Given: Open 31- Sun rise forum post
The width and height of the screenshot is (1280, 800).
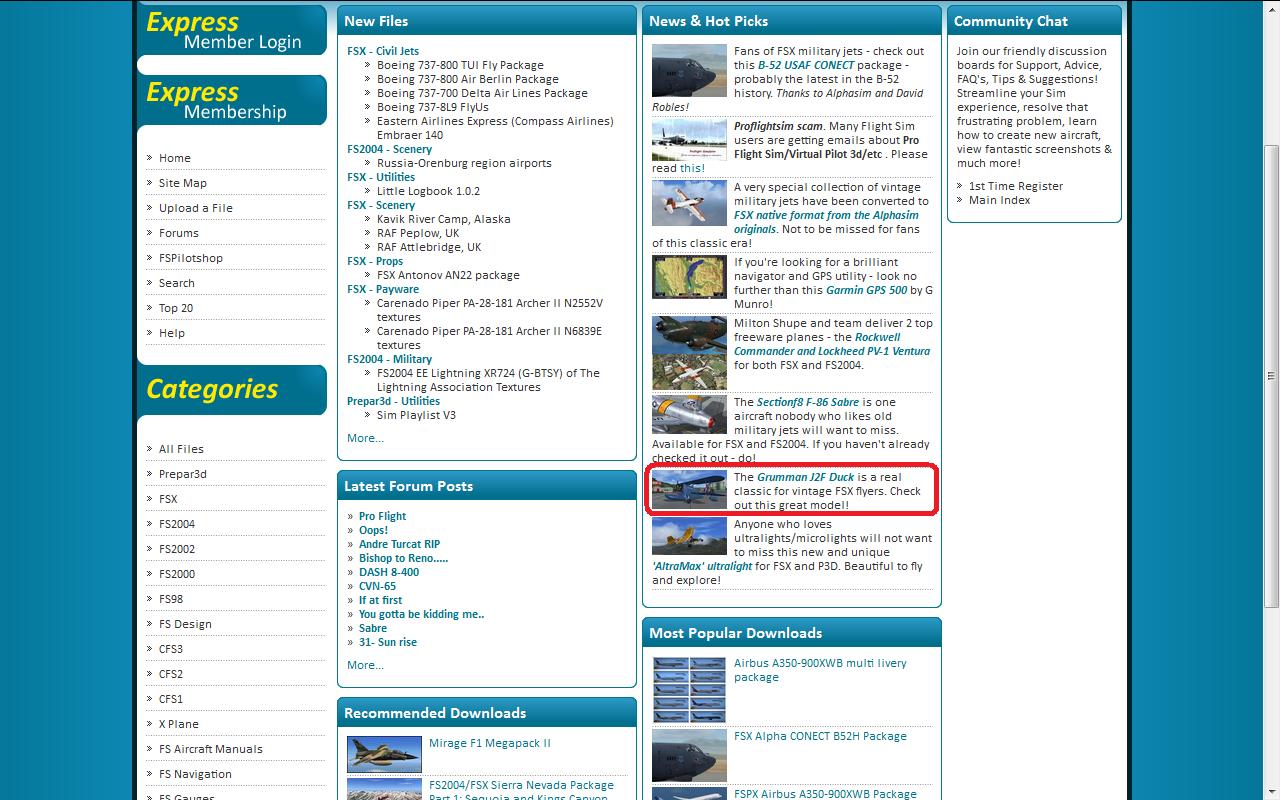Looking at the screenshot, I should 388,643.
